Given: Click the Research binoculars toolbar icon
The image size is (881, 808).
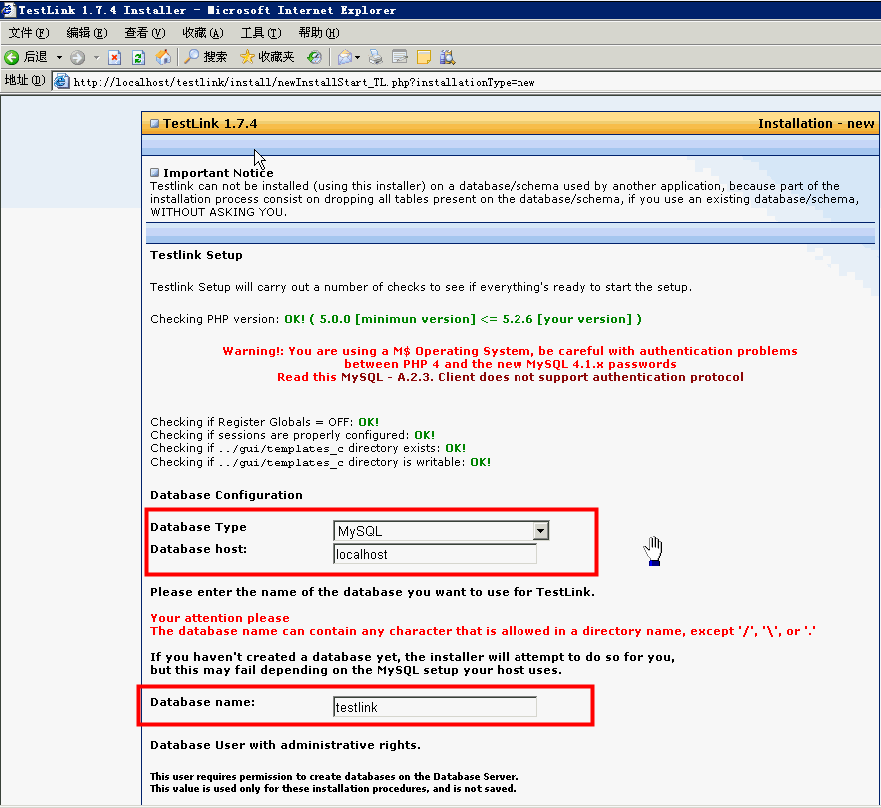Looking at the screenshot, I should (448, 57).
